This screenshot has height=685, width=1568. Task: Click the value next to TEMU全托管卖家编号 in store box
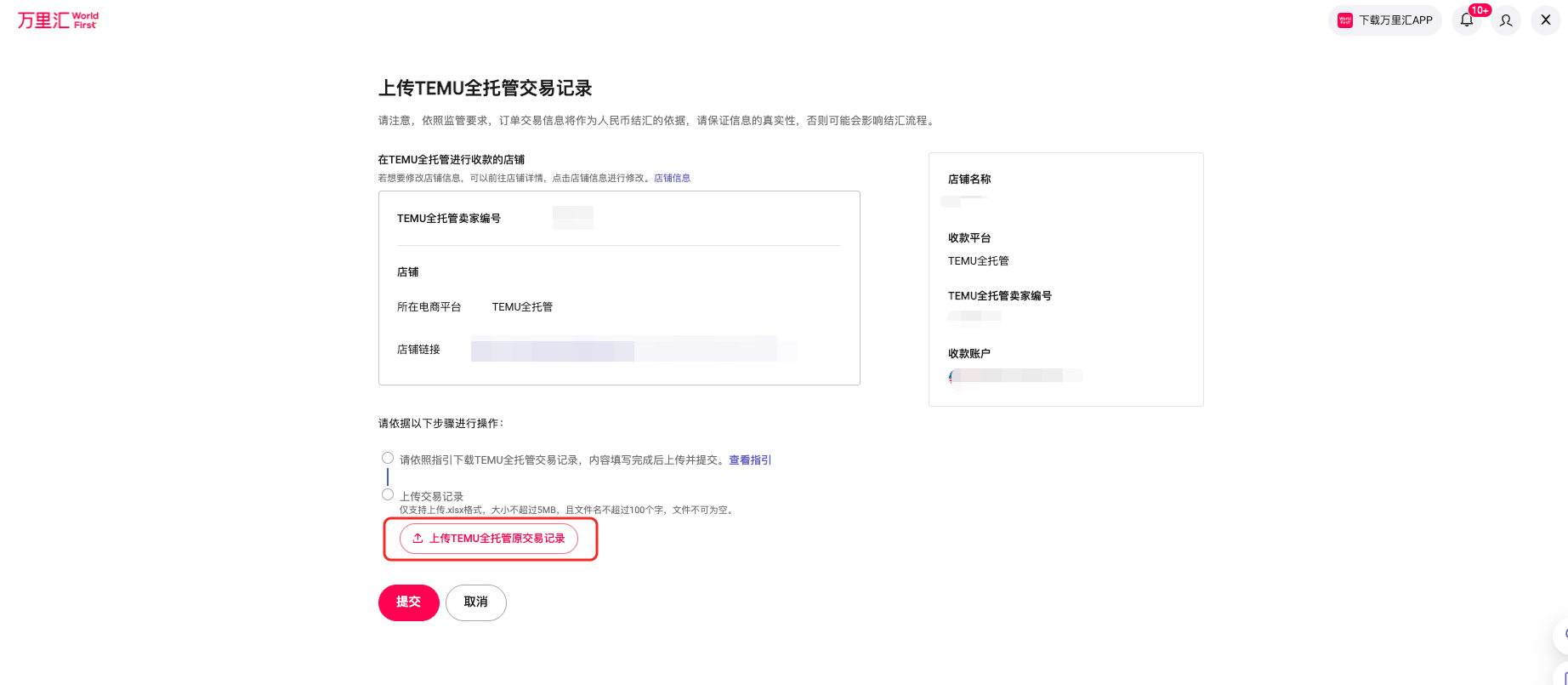(x=572, y=219)
